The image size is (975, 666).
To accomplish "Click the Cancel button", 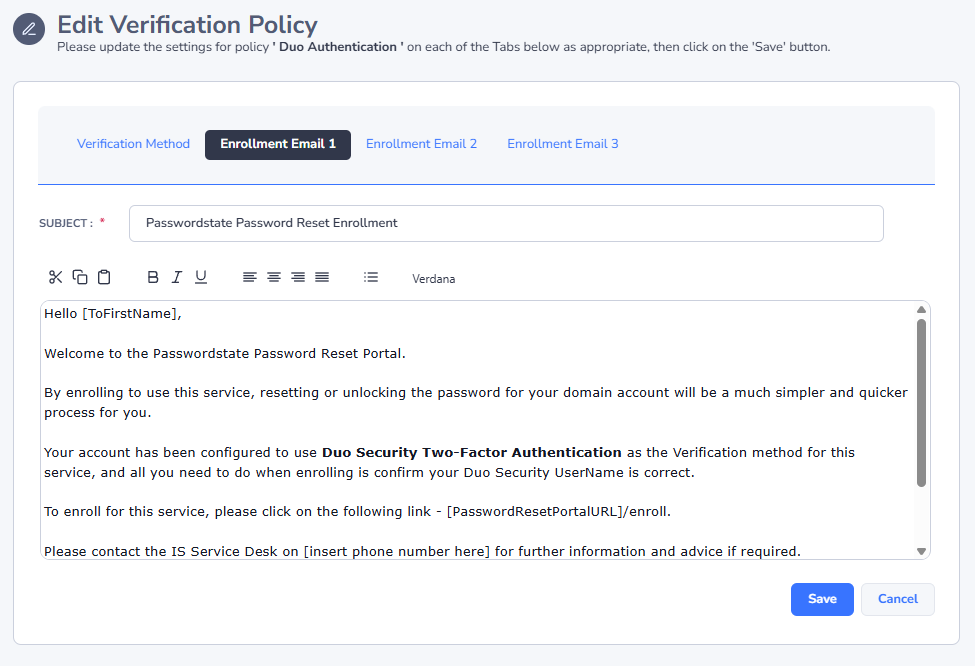I will [897, 599].
